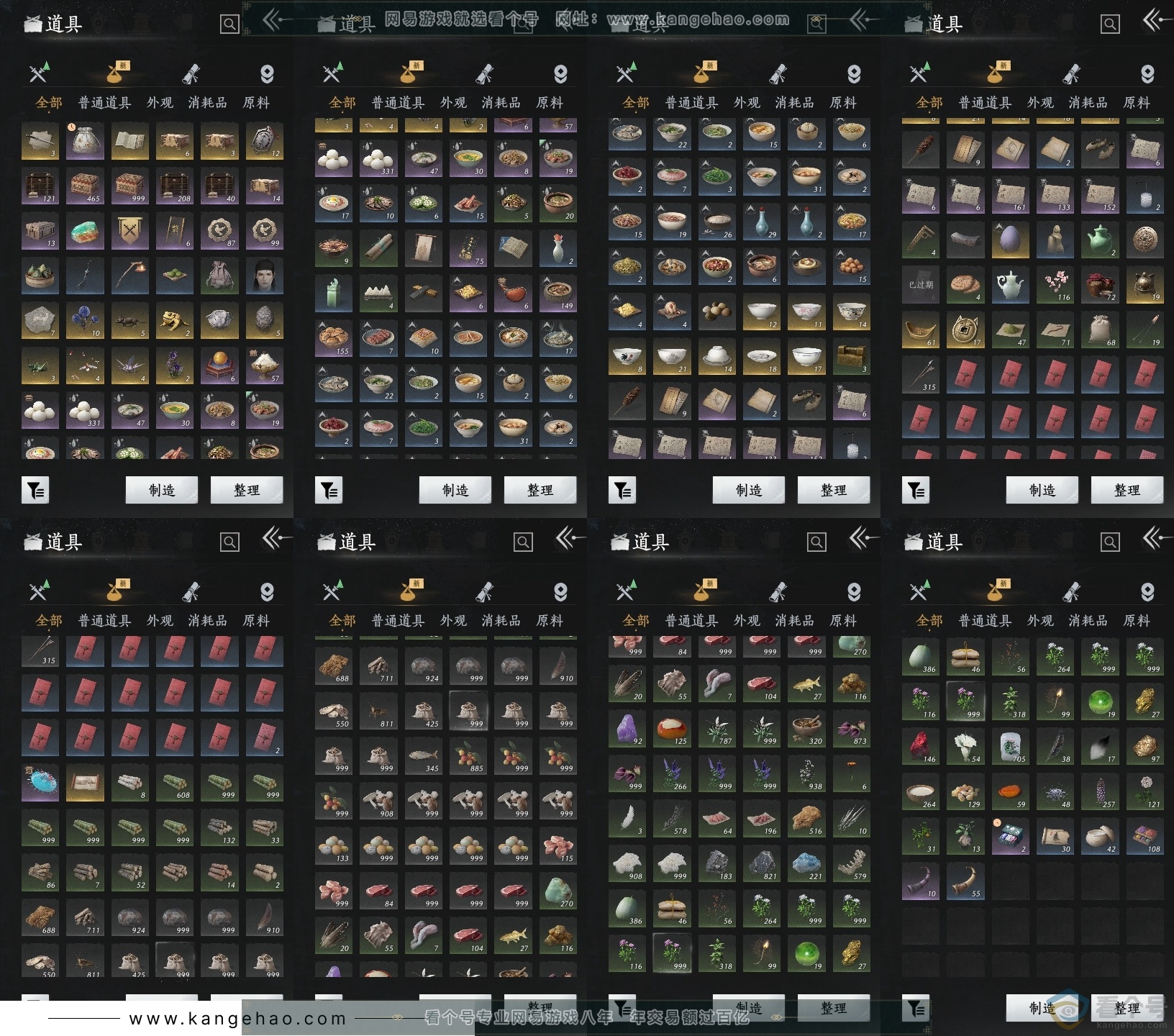Switch to 外观 tab in top-left panel

point(160,103)
